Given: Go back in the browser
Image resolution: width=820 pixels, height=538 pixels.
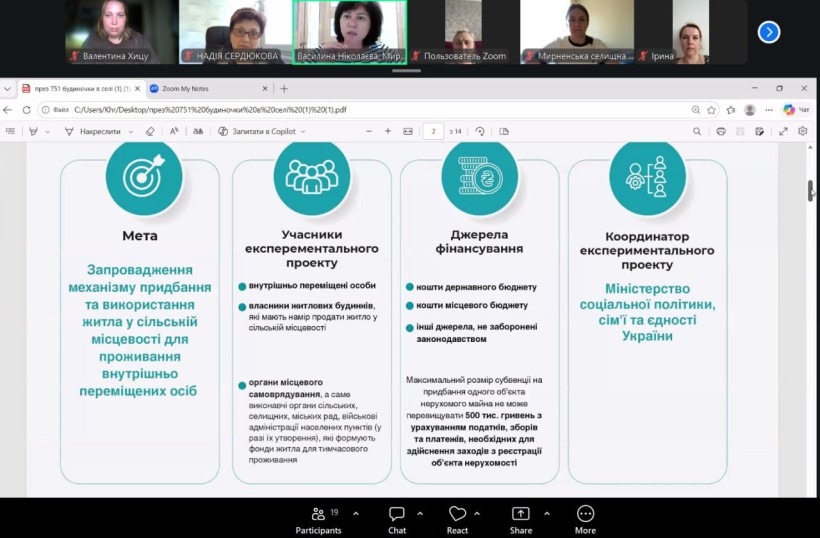Looking at the screenshot, I should coord(7,110).
